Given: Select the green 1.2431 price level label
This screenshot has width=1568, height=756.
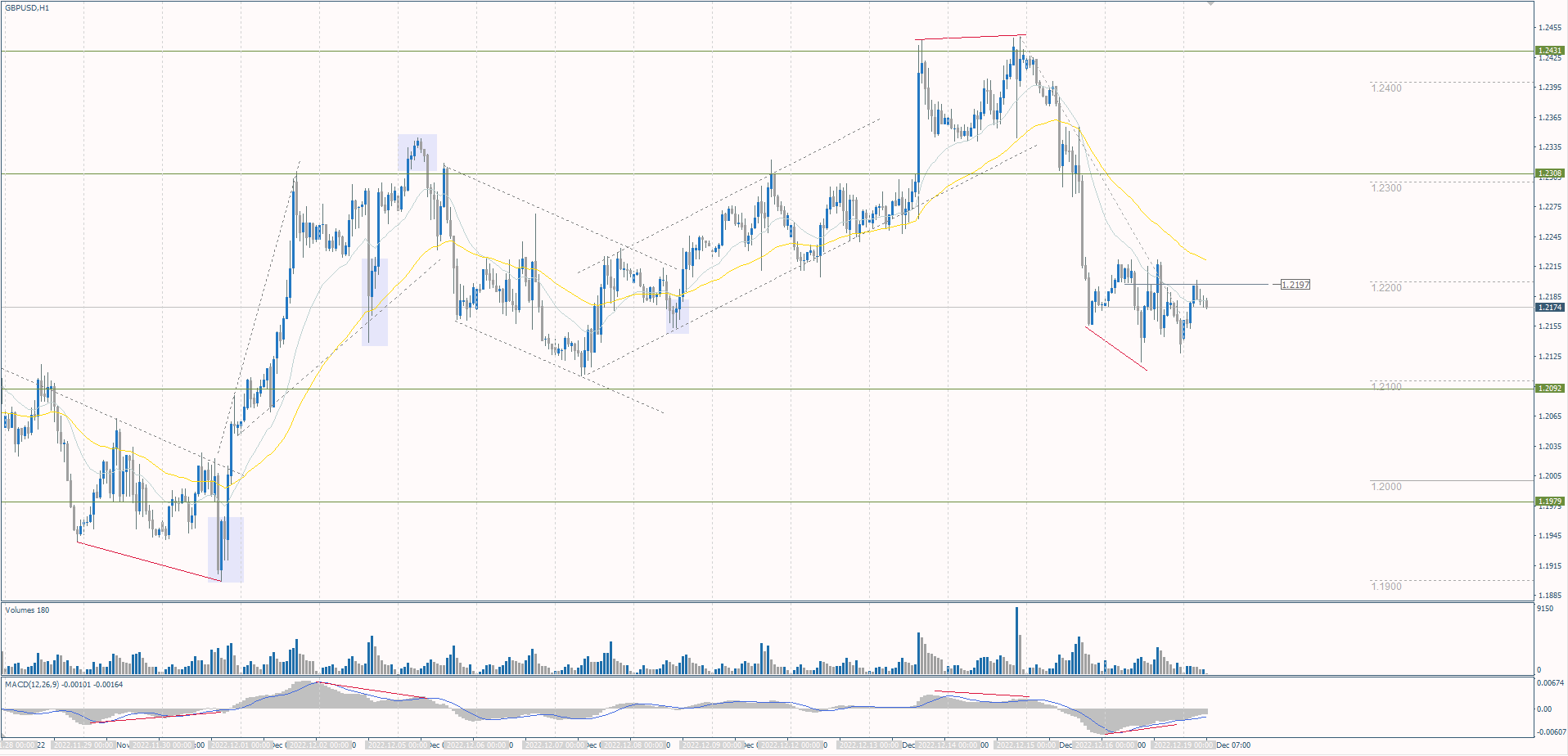Looking at the screenshot, I should (1550, 51).
